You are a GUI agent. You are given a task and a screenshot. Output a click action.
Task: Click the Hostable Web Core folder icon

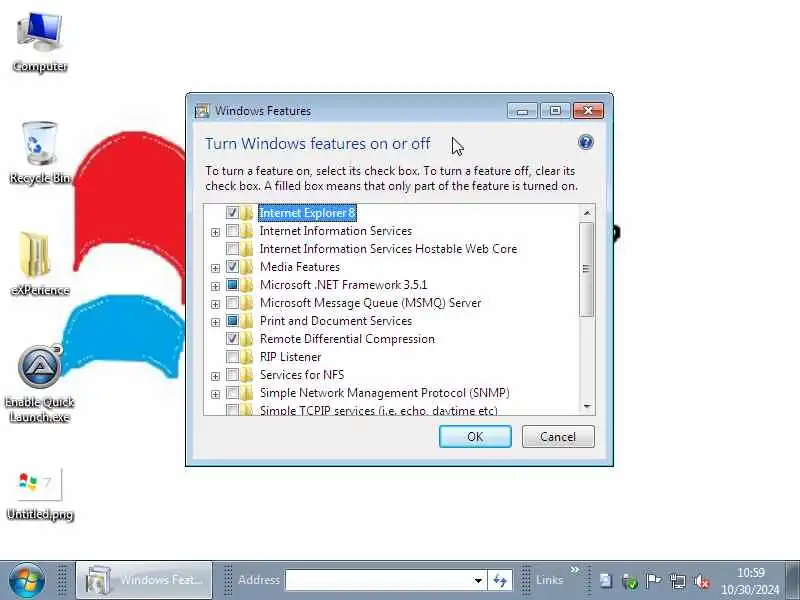coord(247,249)
